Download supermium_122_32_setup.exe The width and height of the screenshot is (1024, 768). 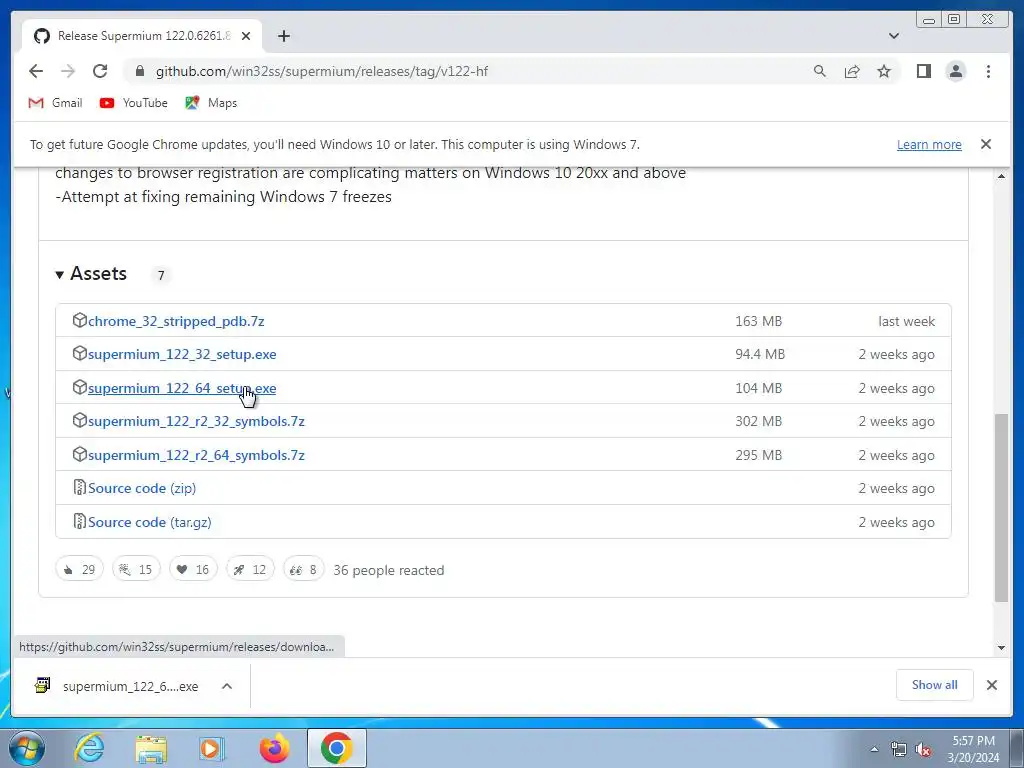point(182,354)
